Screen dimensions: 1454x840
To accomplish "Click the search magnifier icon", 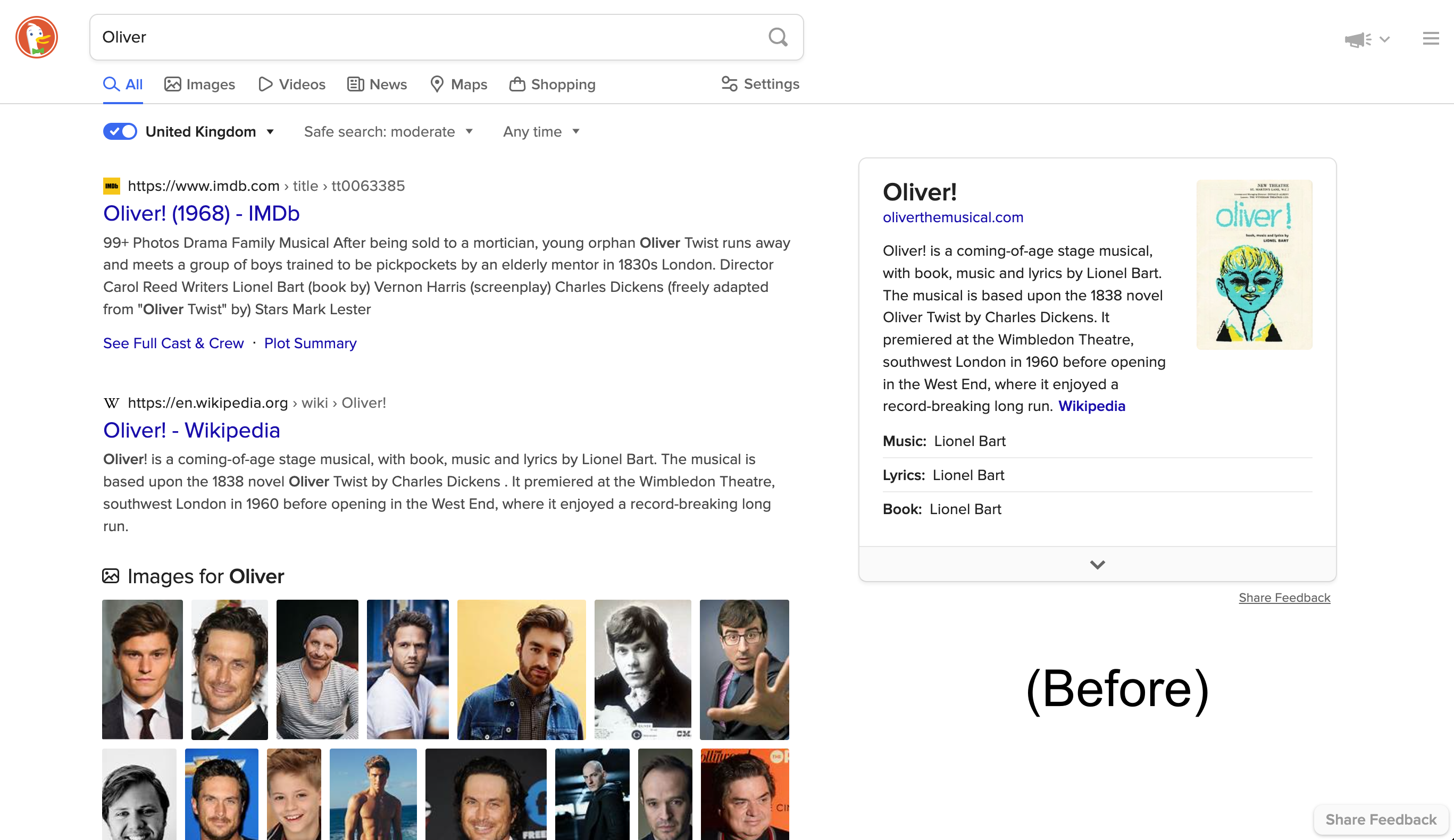I will tap(778, 37).
